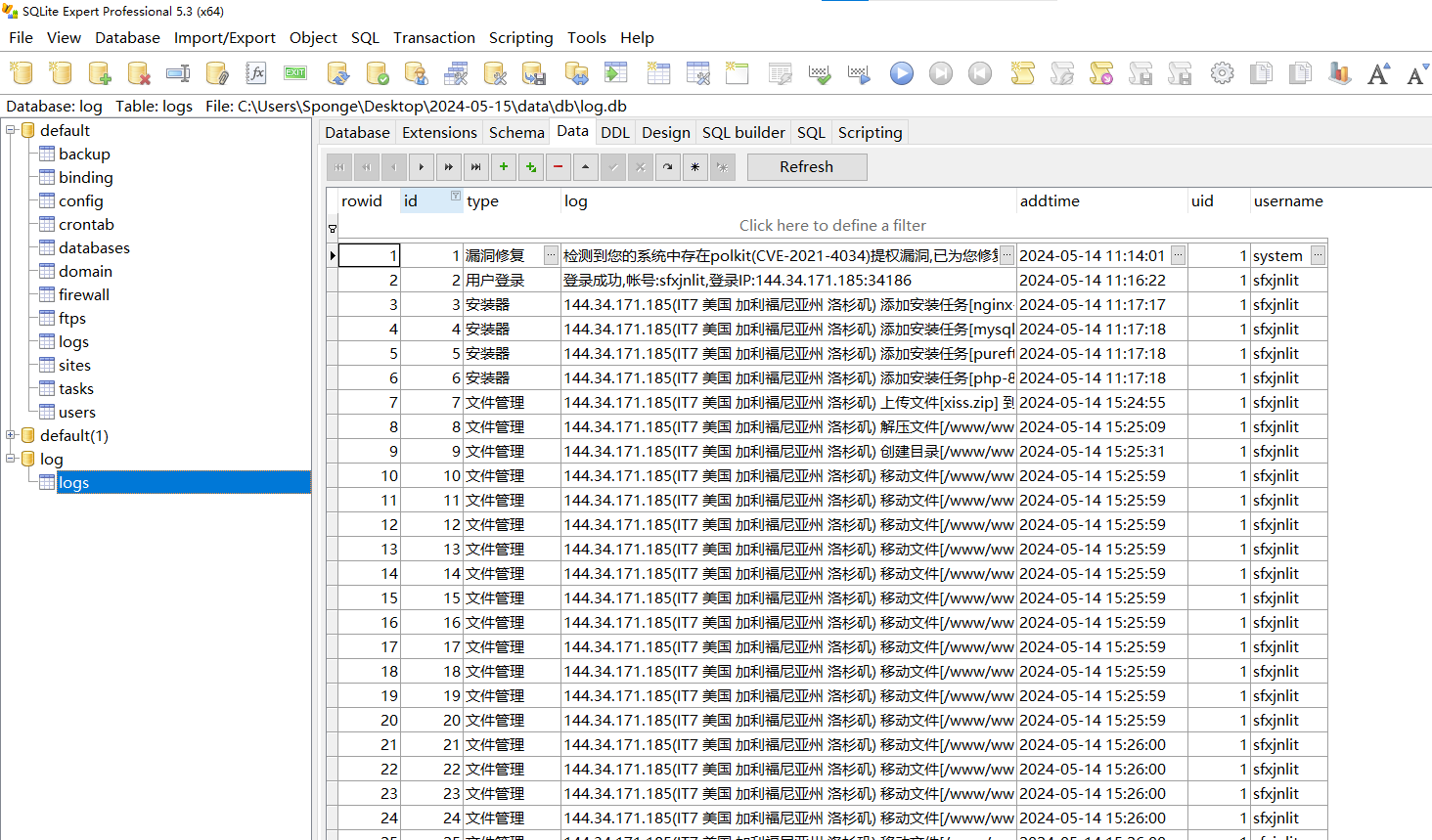
Task: Select the users table in the tree
Action: [x=77, y=412]
